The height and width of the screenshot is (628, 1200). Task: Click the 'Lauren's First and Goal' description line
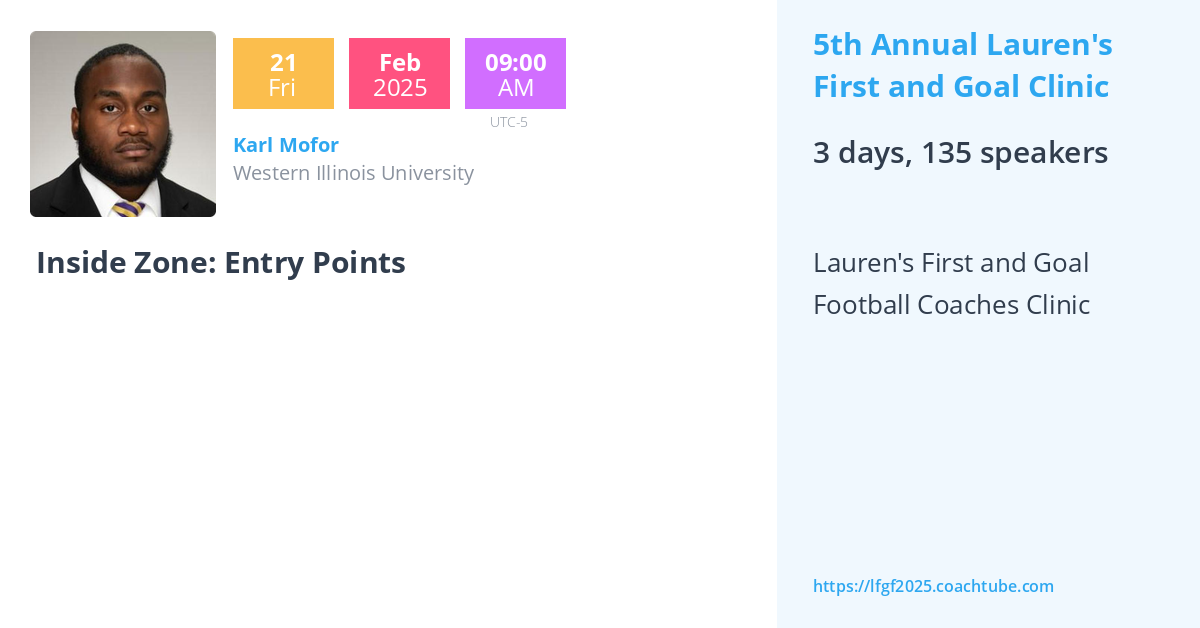click(x=951, y=263)
